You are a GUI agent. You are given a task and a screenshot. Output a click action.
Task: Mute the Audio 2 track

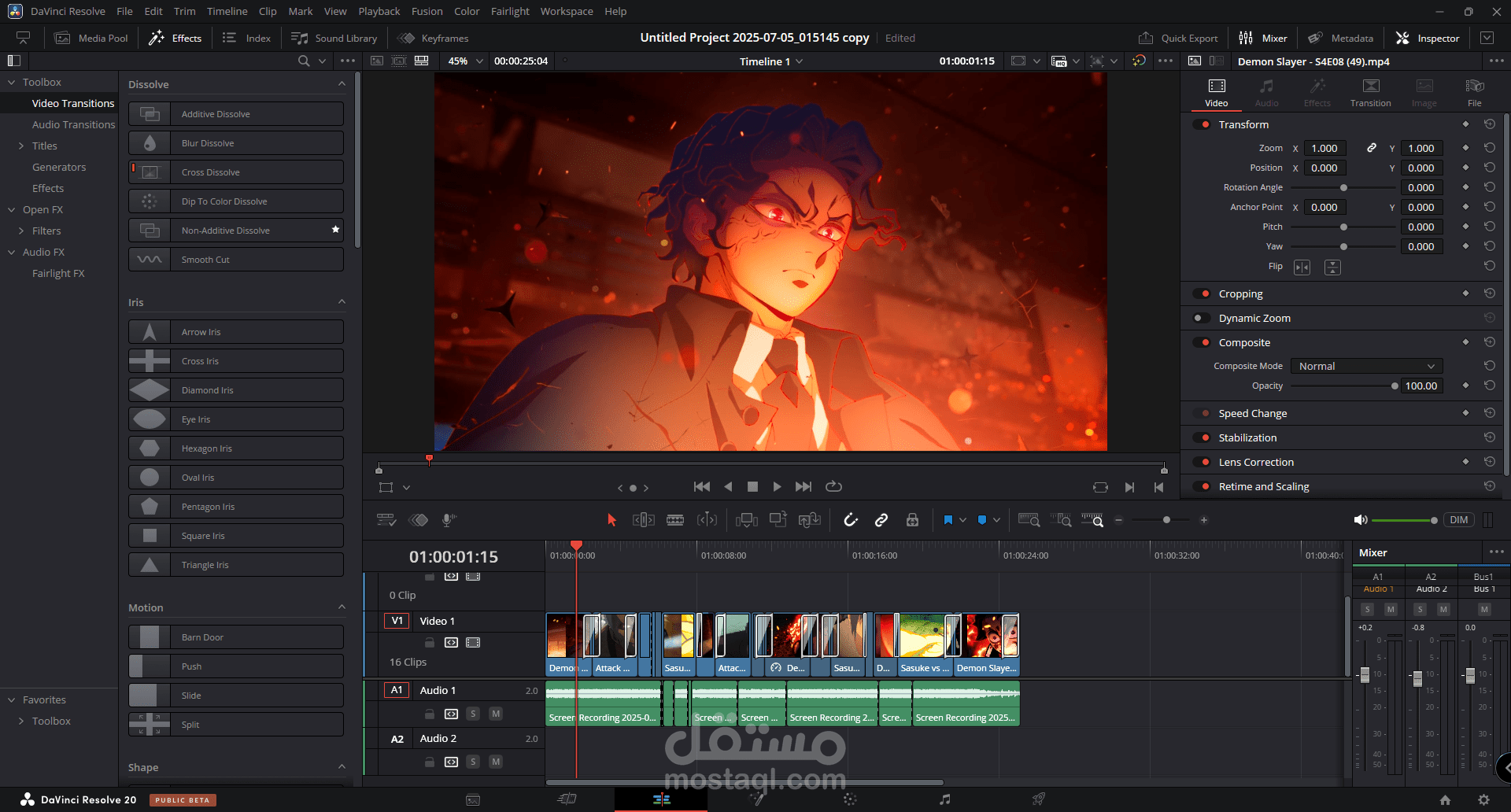pyautogui.click(x=496, y=762)
